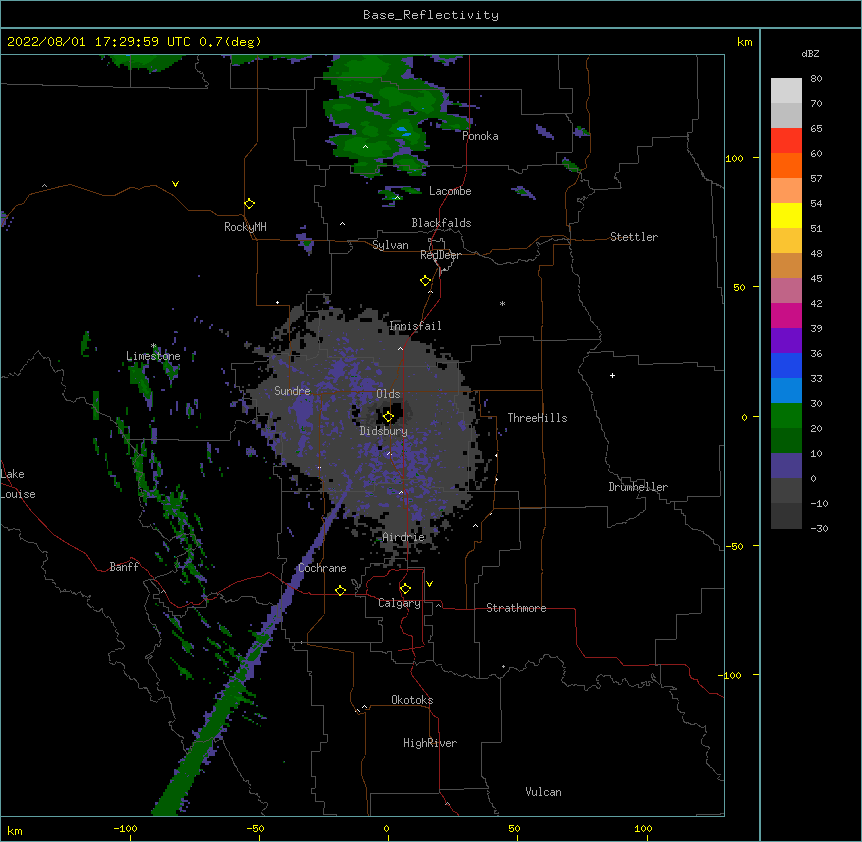Click the yellow V marker east of Calgary
Screen dimensions: 862x842
429,584
